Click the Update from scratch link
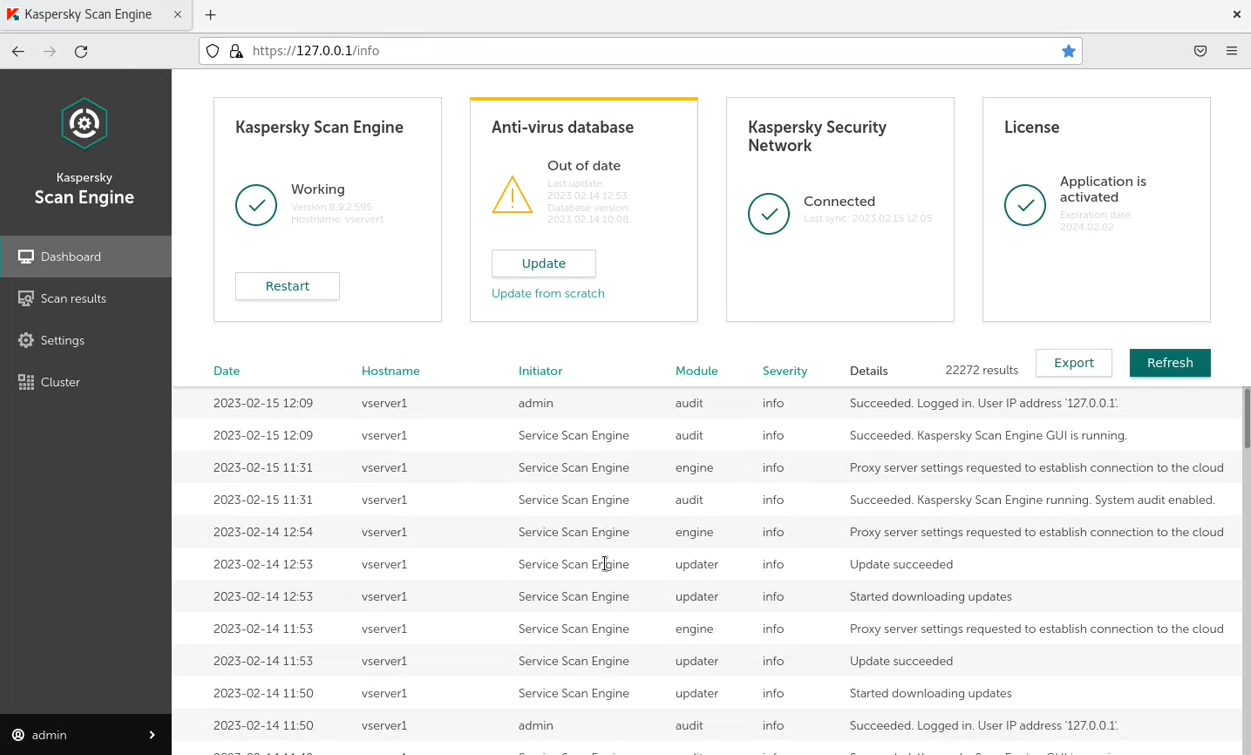Image resolution: width=1251 pixels, height=755 pixels. [548, 294]
